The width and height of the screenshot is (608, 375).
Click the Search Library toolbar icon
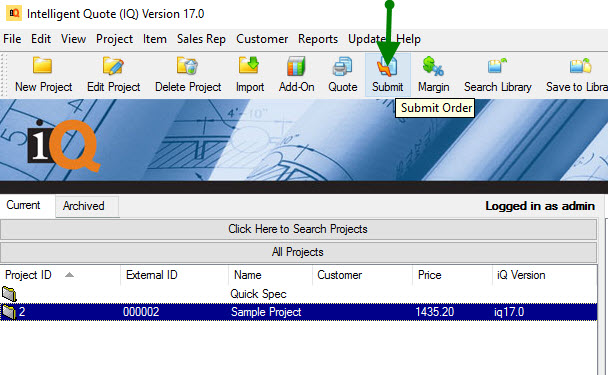[497, 66]
